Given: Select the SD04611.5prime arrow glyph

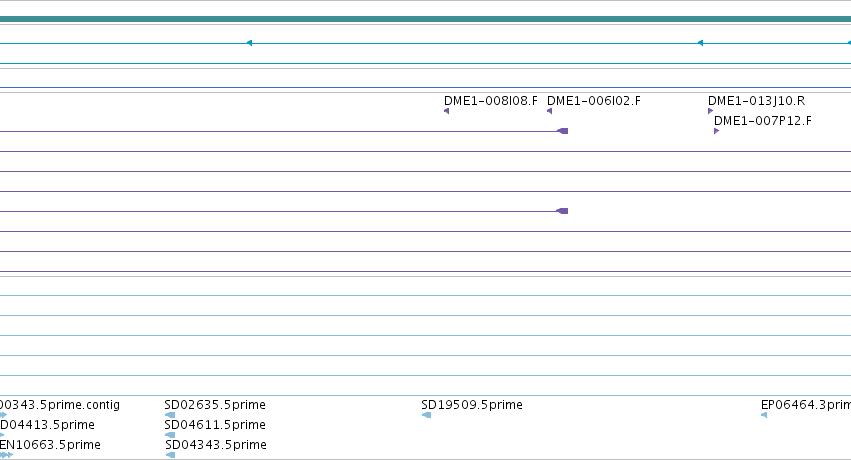Looking at the screenshot, I should [x=170, y=435].
